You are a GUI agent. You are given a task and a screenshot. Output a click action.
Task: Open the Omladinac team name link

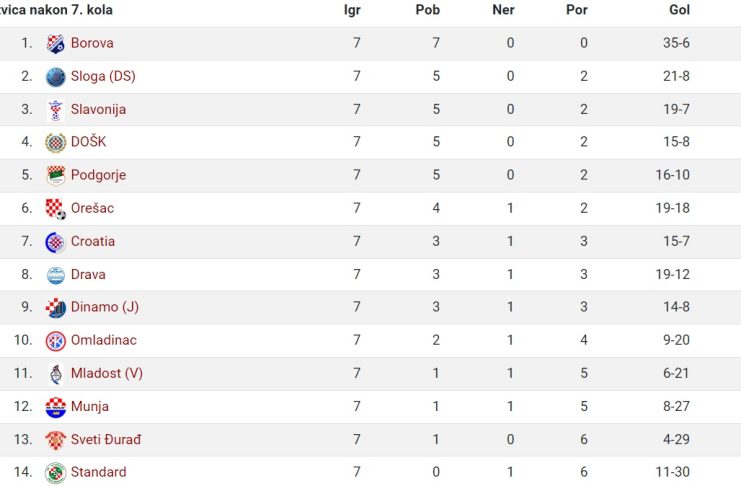(x=103, y=340)
